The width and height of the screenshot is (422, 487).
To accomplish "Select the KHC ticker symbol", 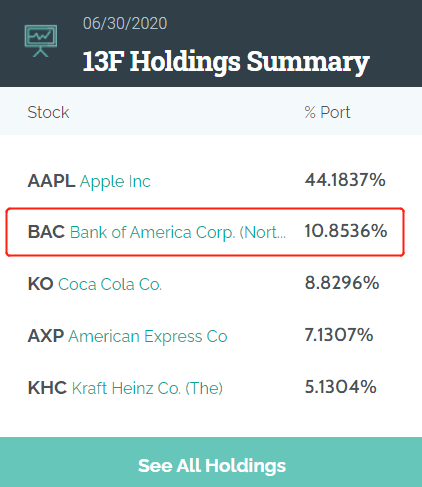I will click(x=47, y=388).
